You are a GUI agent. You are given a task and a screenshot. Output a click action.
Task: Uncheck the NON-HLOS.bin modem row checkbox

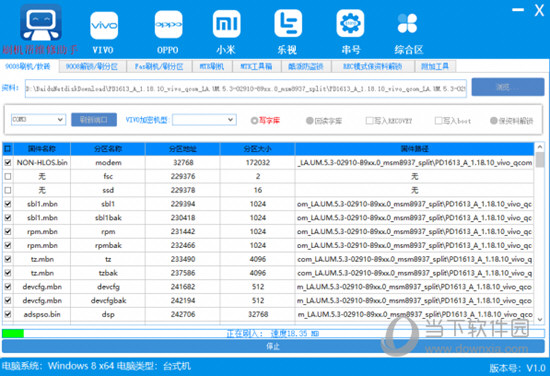coord(8,162)
